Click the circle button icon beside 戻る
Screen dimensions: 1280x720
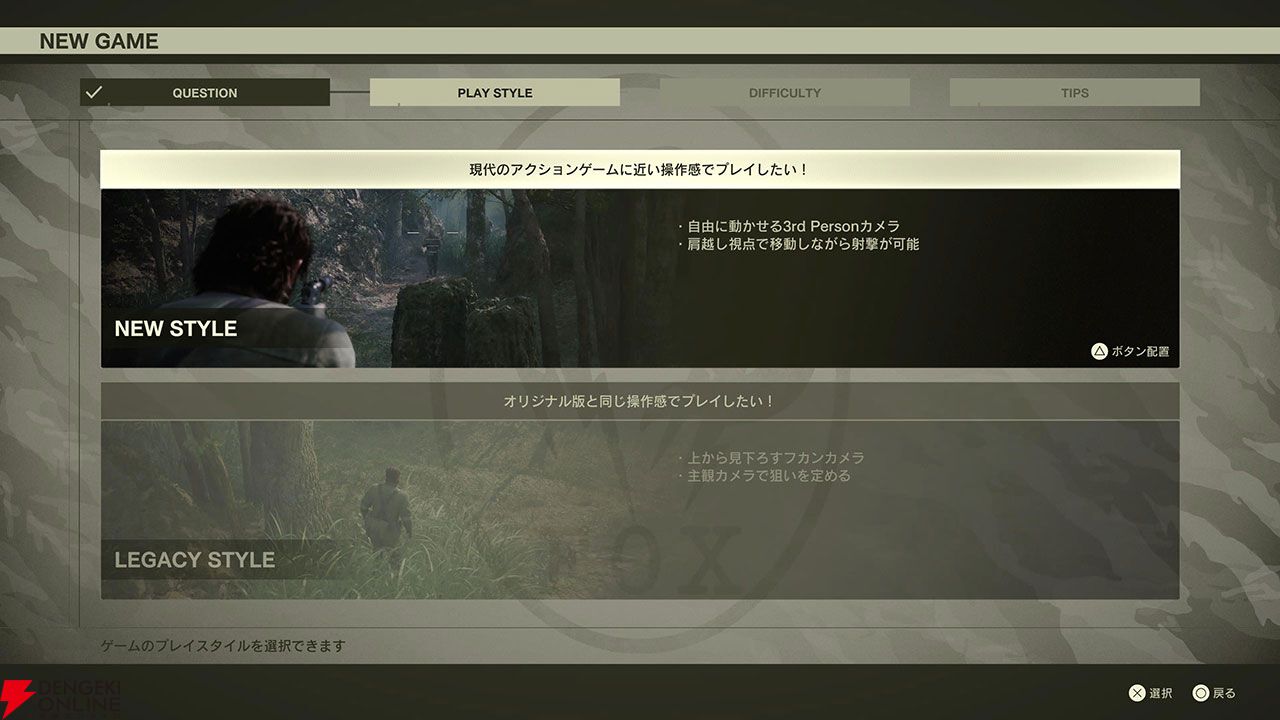click(1201, 693)
